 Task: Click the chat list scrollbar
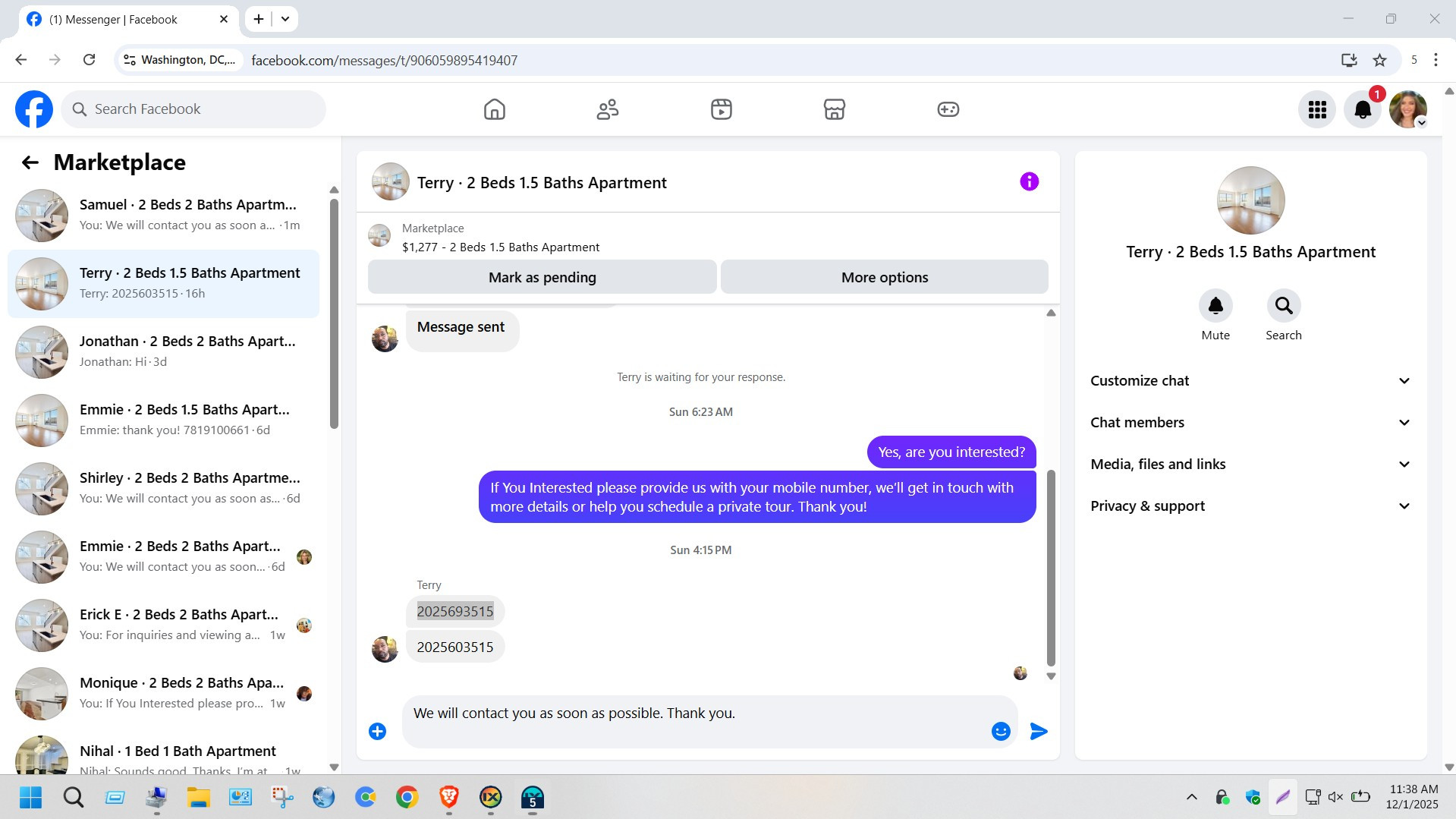point(334,313)
